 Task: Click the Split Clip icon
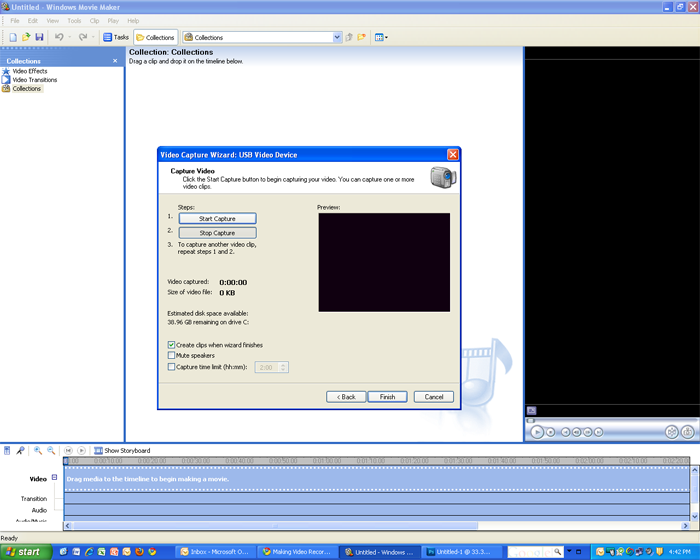coord(671,432)
